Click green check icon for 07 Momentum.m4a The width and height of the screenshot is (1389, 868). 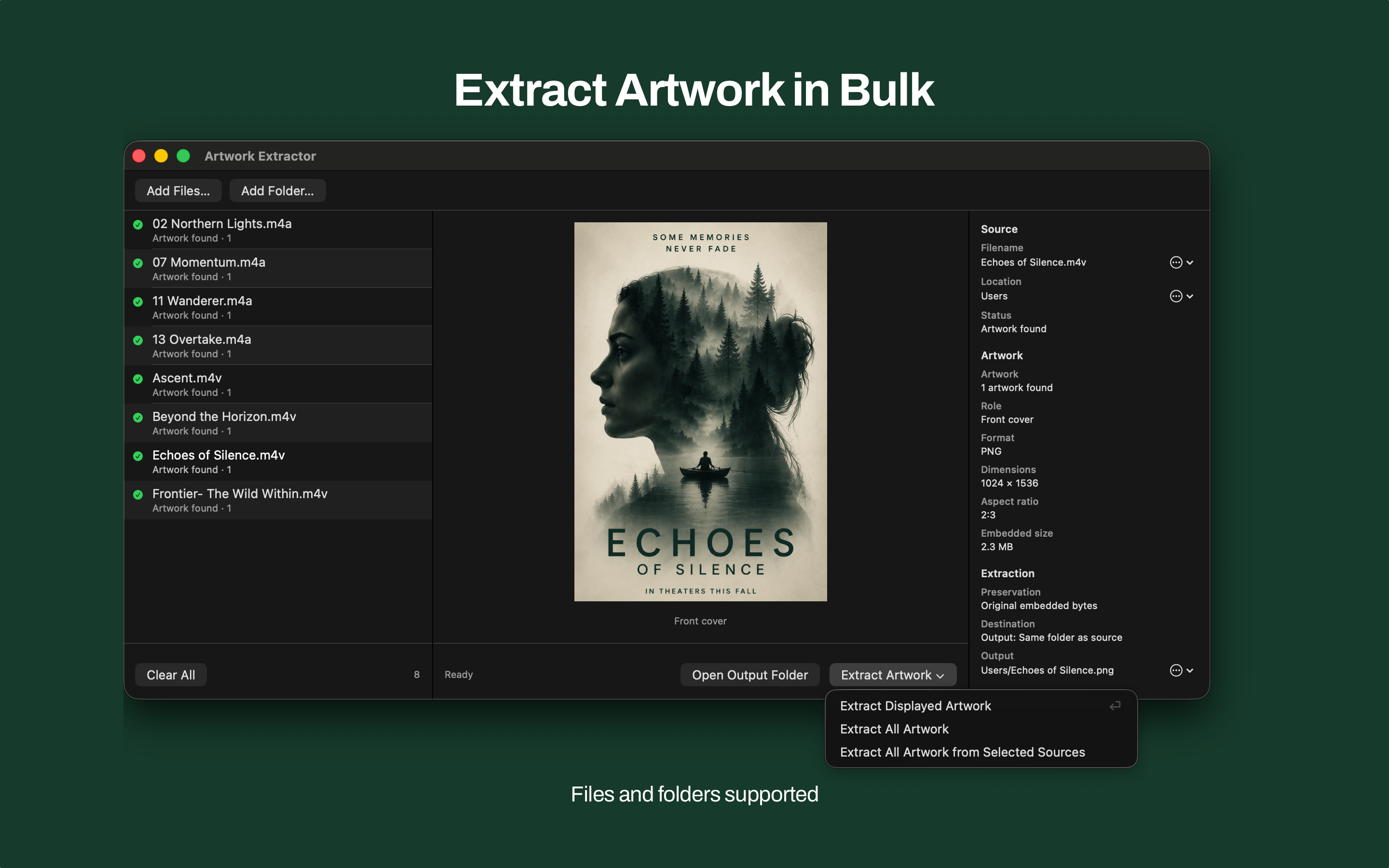click(x=138, y=263)
